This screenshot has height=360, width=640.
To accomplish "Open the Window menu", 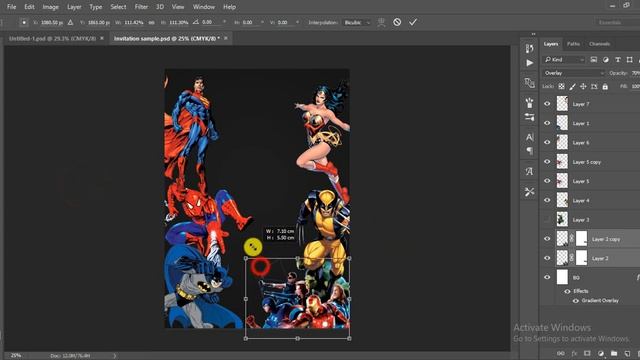I will click(204, 7).
